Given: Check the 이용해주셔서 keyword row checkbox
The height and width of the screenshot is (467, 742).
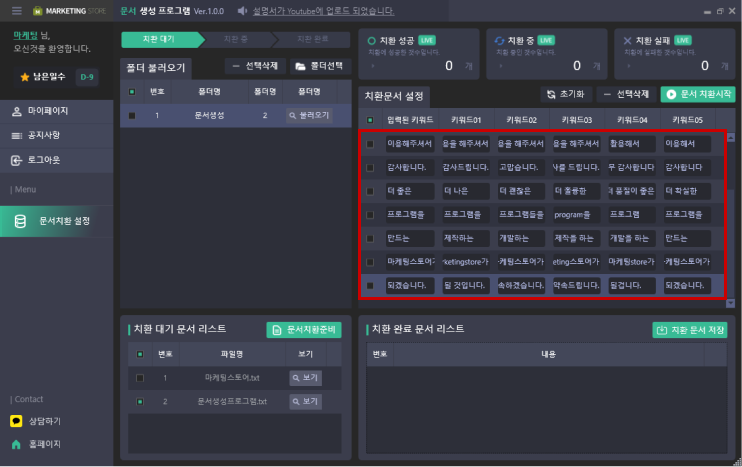Looking at the screenshot, I should point(370,144).
